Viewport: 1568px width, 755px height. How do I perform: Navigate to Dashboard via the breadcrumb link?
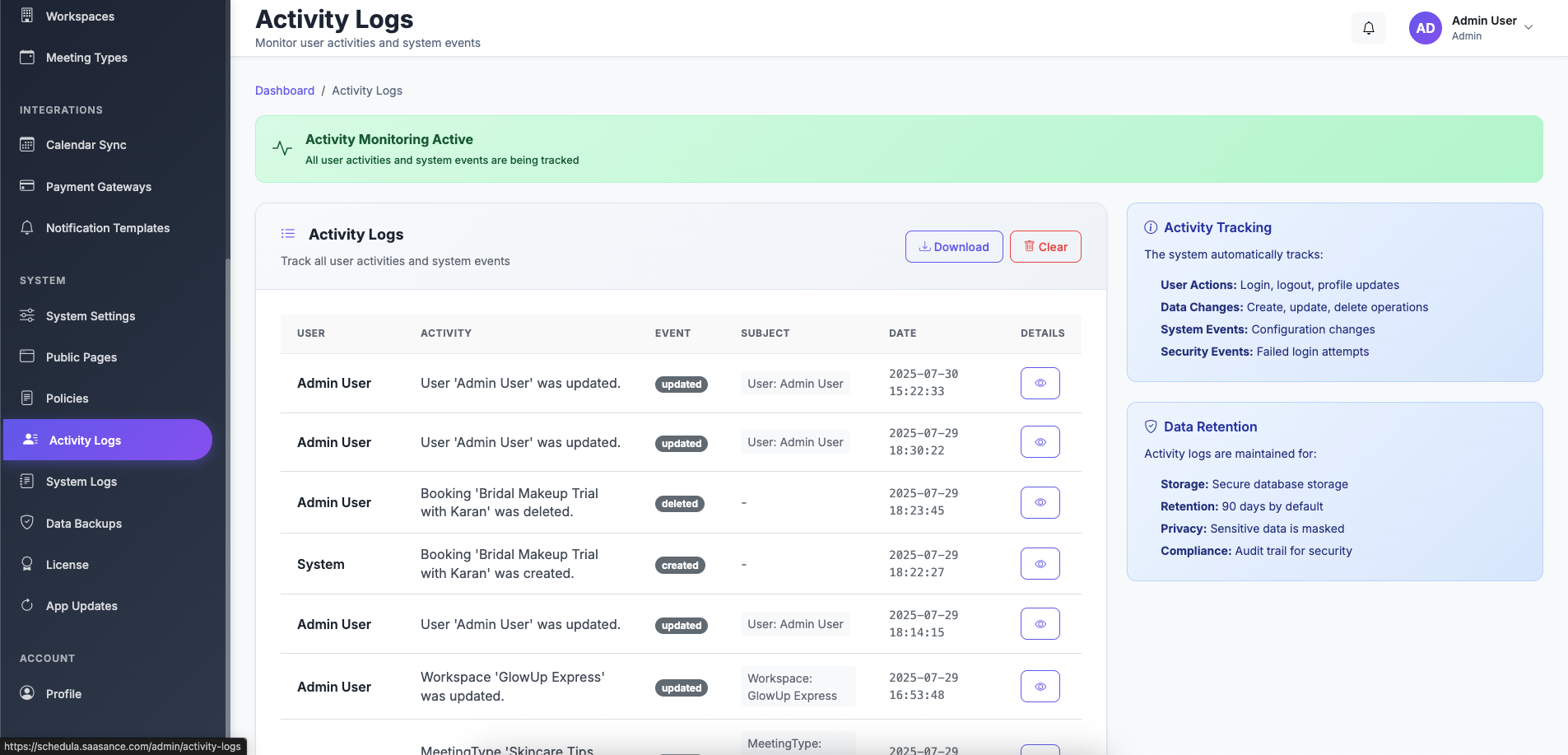[285, 91]
